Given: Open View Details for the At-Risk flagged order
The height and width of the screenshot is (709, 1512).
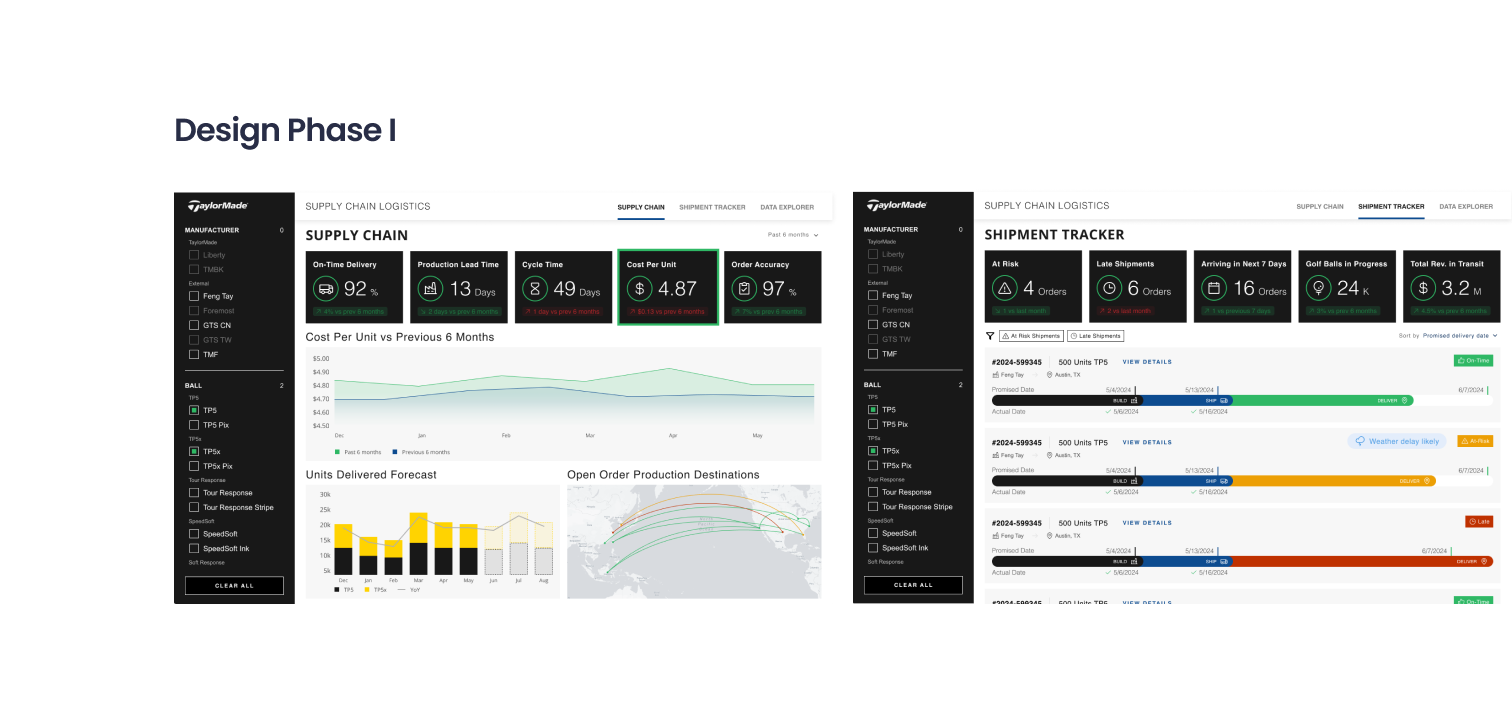Looking at the screenshot, I should [x=1147, y=442].
